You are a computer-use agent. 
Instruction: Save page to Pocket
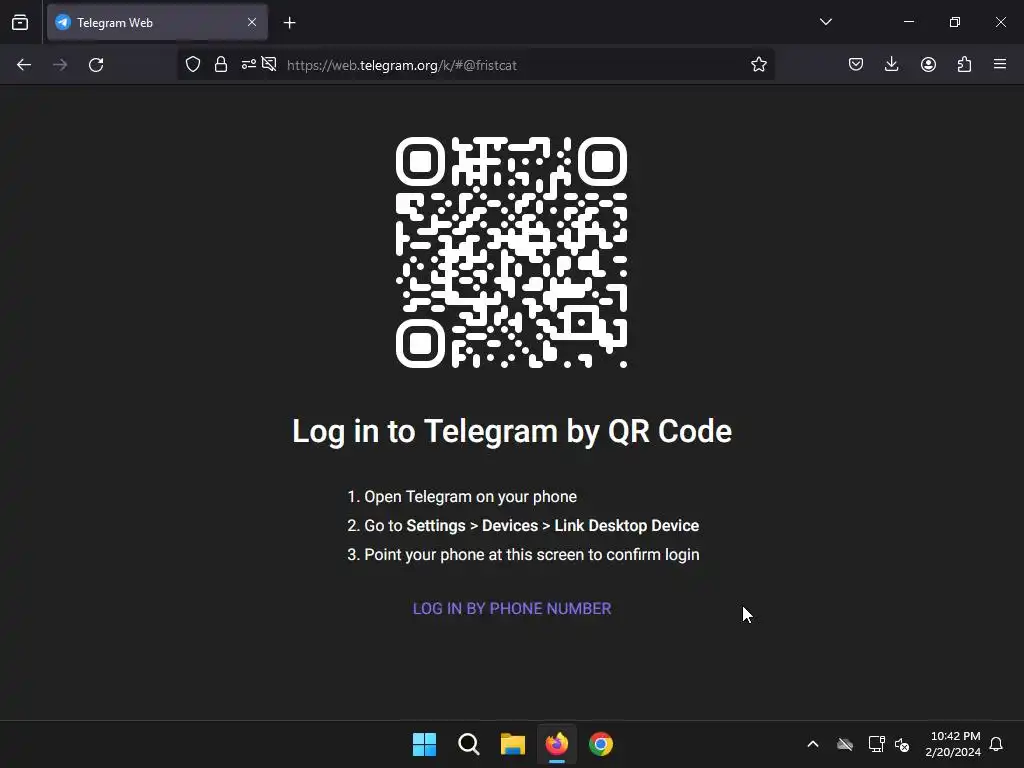856,65
